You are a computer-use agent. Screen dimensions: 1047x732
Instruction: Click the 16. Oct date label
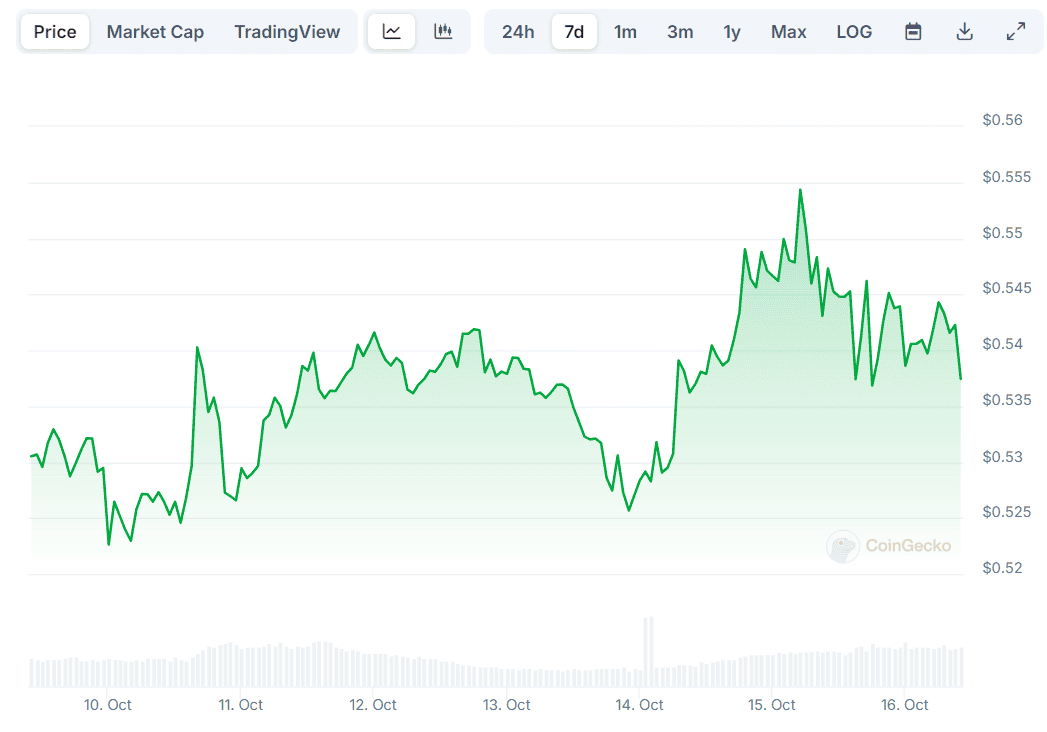pyautogui.click(x=904, y=705)
